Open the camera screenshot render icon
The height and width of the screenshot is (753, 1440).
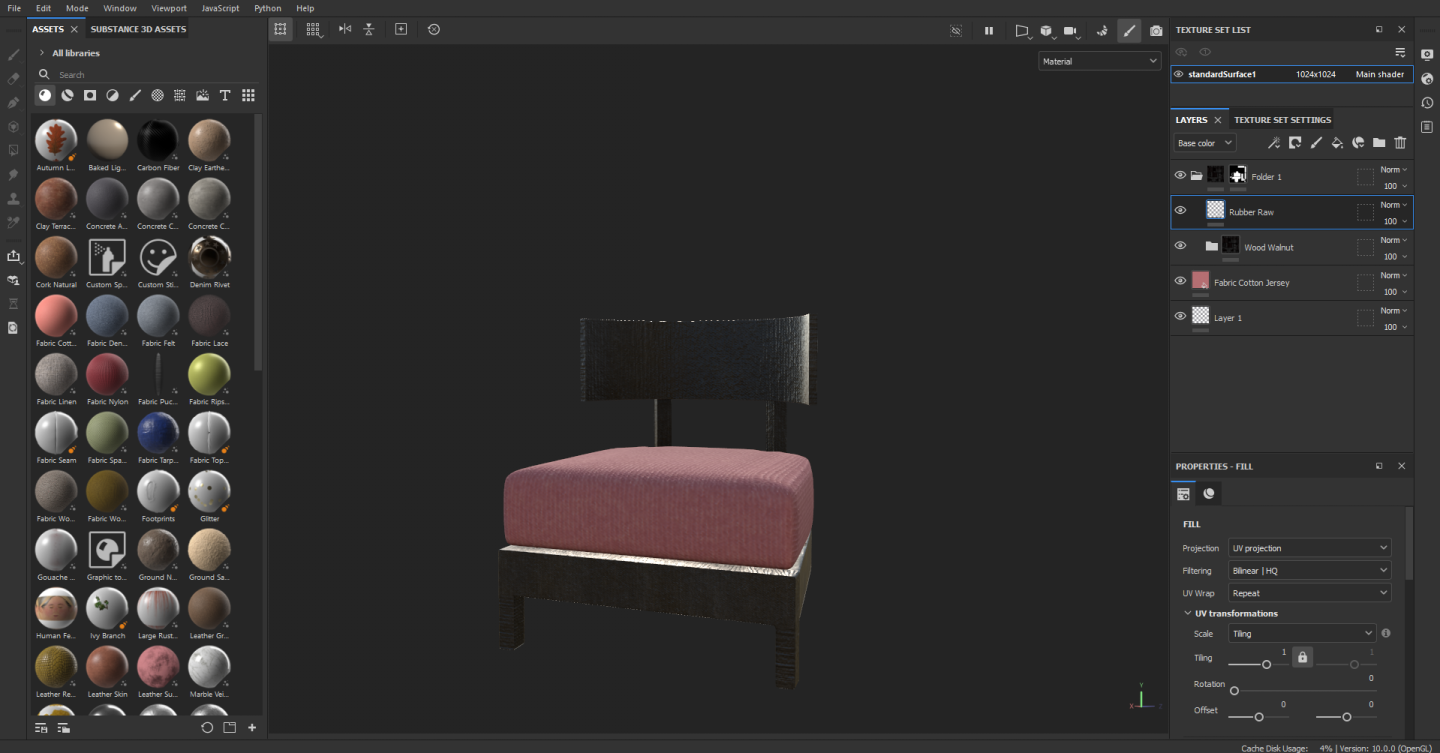[1156, 31]
